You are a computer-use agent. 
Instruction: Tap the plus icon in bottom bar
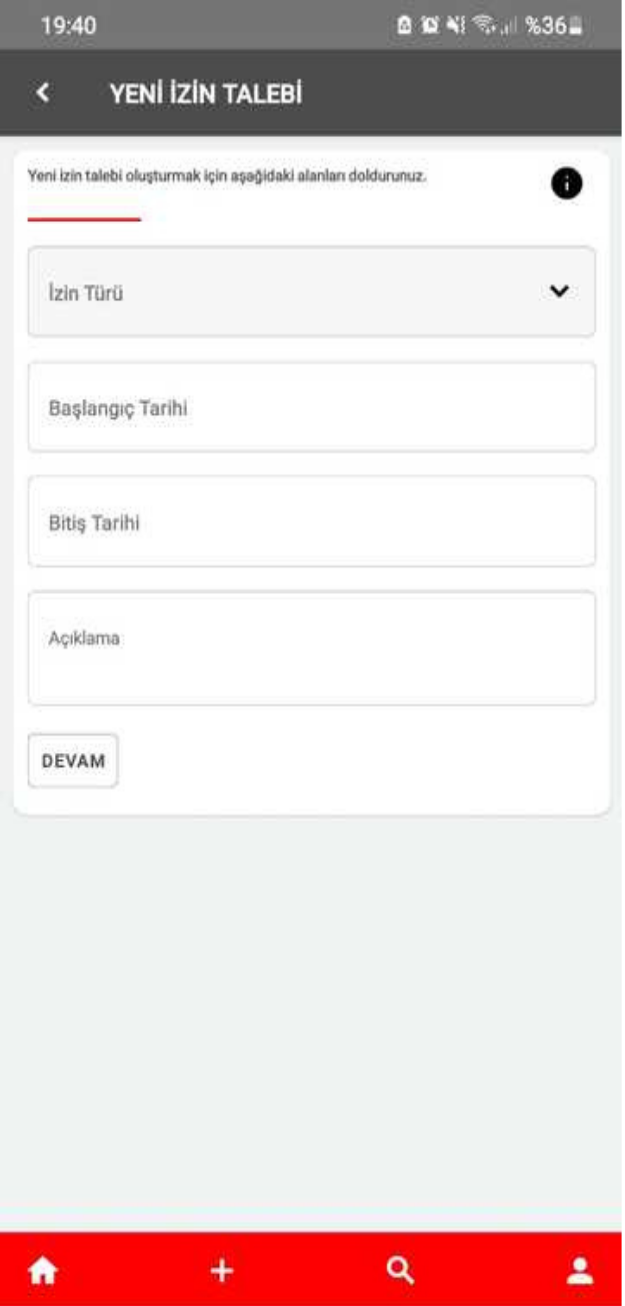[221, 1271]
